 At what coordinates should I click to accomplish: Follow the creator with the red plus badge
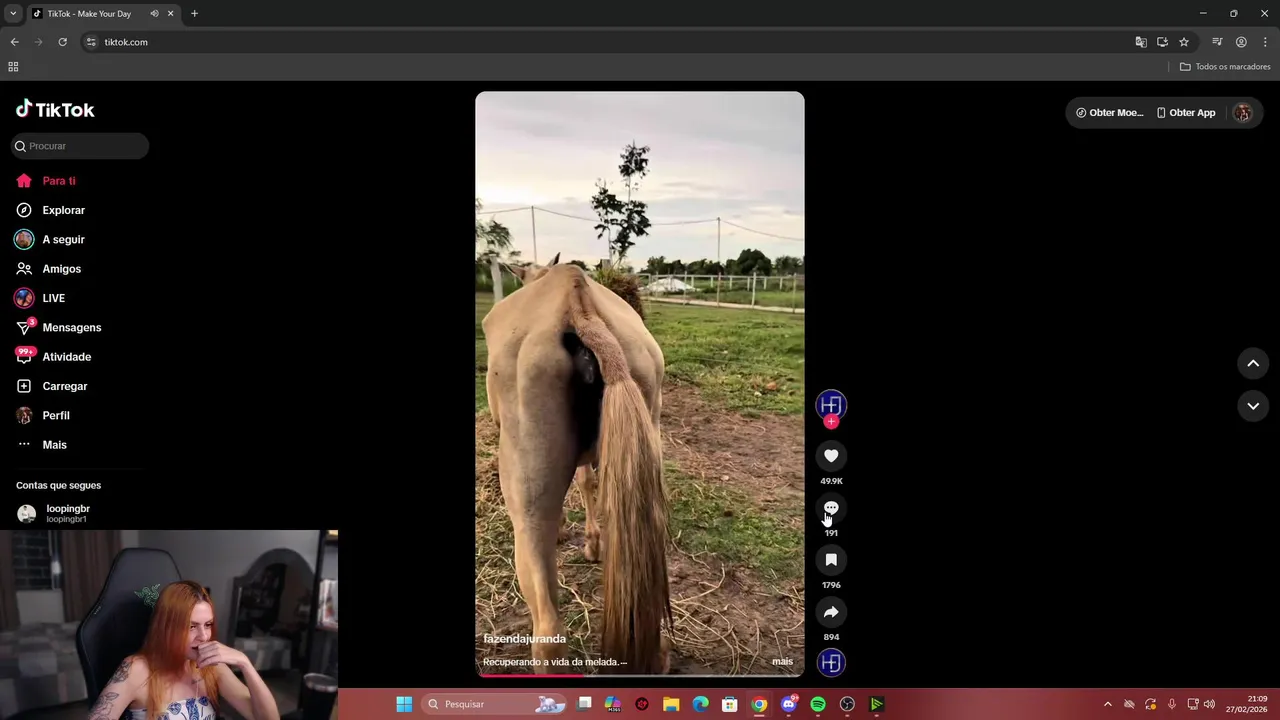[831, 421]
